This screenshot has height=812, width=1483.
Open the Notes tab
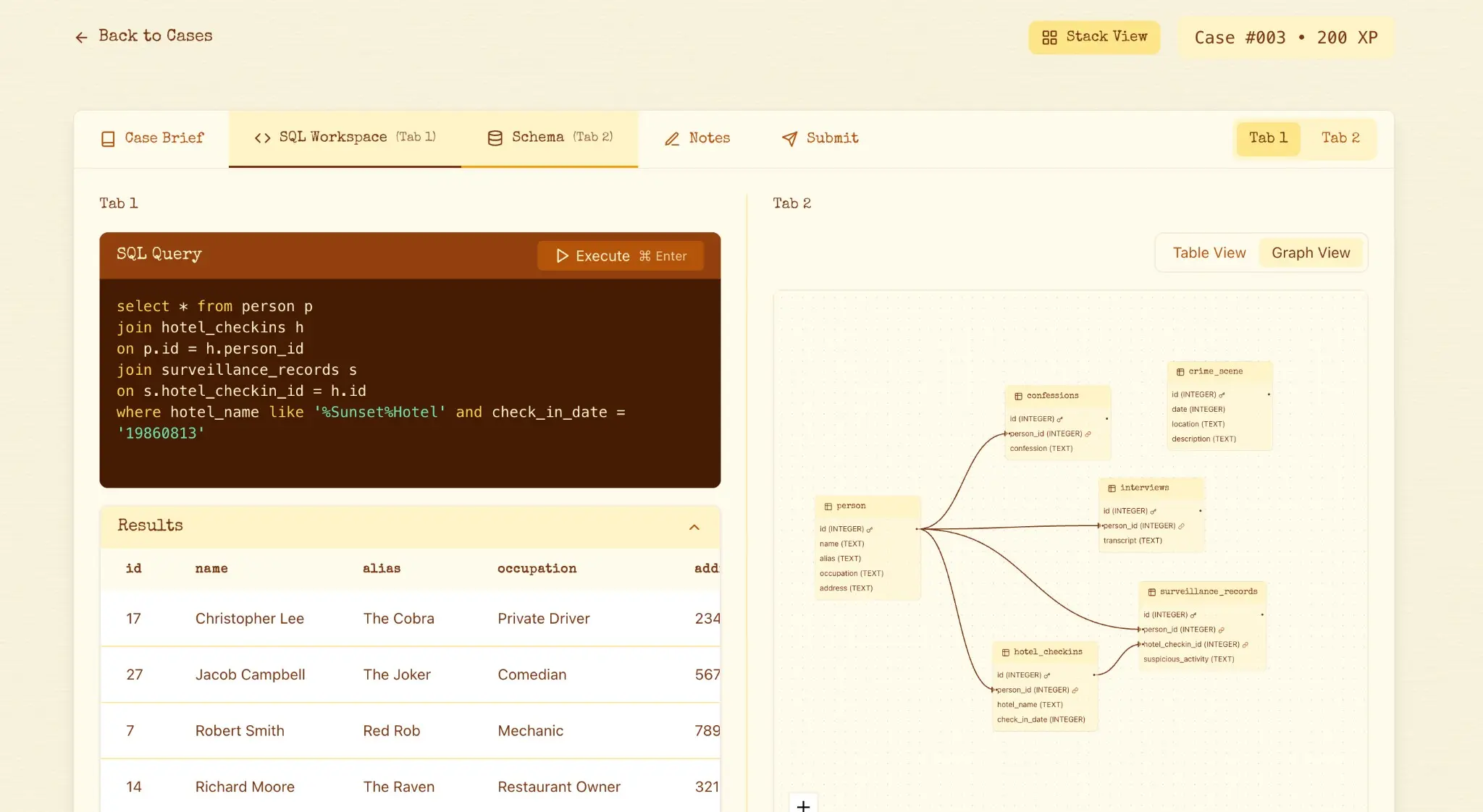point(697,138)
